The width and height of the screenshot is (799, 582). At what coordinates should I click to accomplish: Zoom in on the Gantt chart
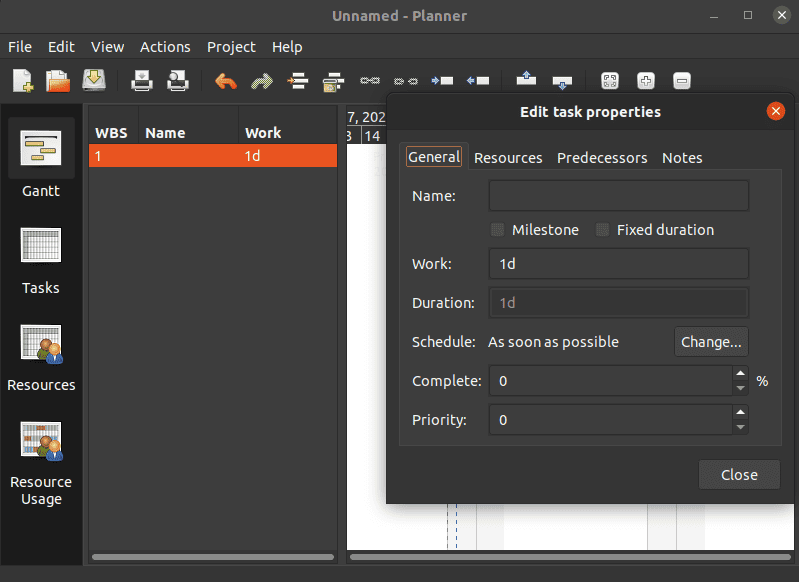click(646, 81)
